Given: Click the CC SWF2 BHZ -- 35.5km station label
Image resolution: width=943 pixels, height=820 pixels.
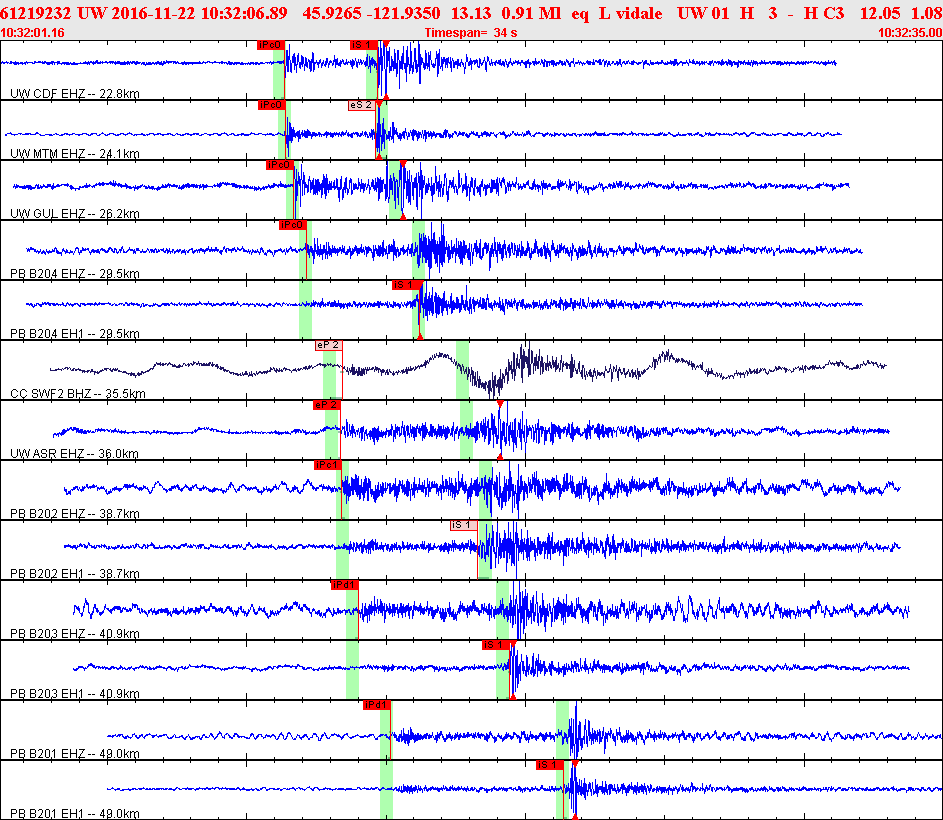Looking at the screenshot, I should pos(78,393).
